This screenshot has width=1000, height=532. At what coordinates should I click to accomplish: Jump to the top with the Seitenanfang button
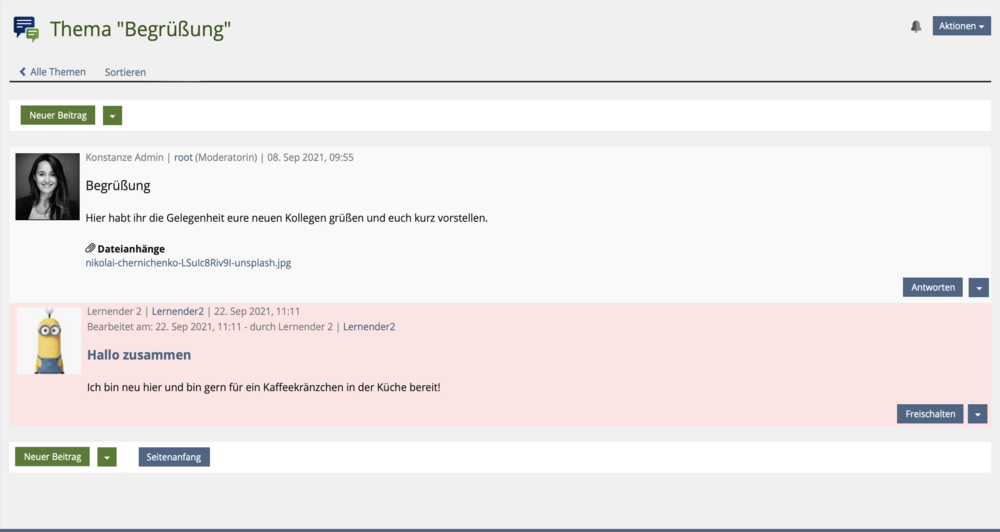pyautogui.click(x=174, y=457)
